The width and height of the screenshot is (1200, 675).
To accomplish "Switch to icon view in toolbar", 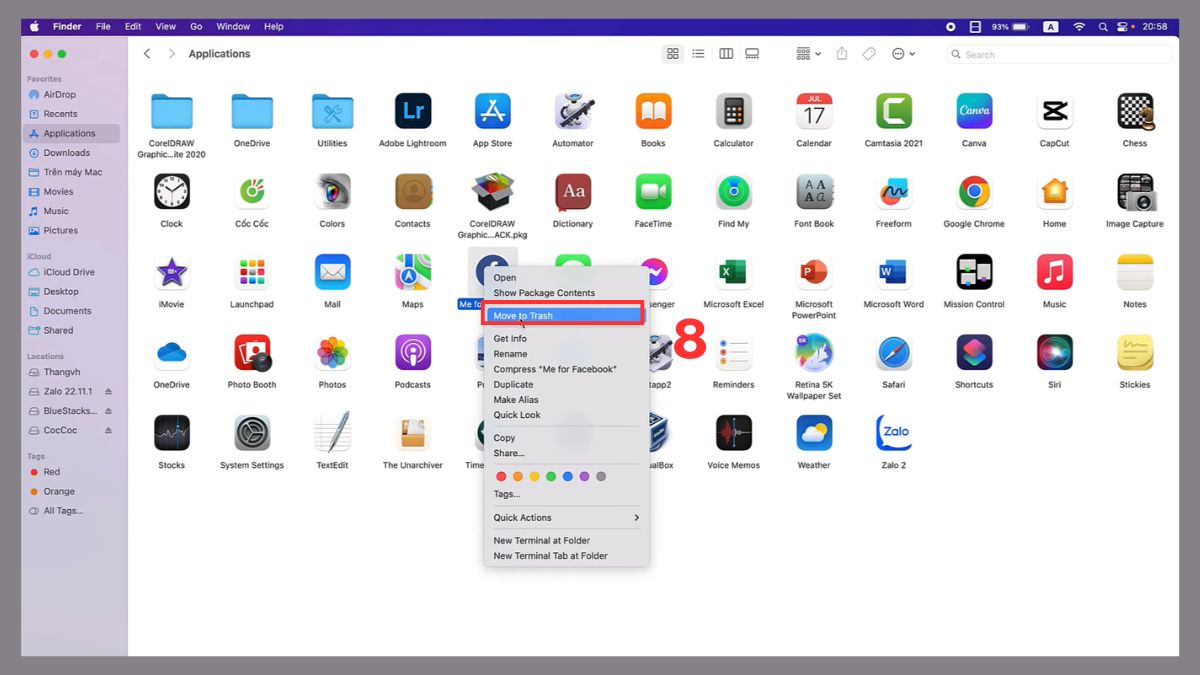I will click(x=673, y=54).
